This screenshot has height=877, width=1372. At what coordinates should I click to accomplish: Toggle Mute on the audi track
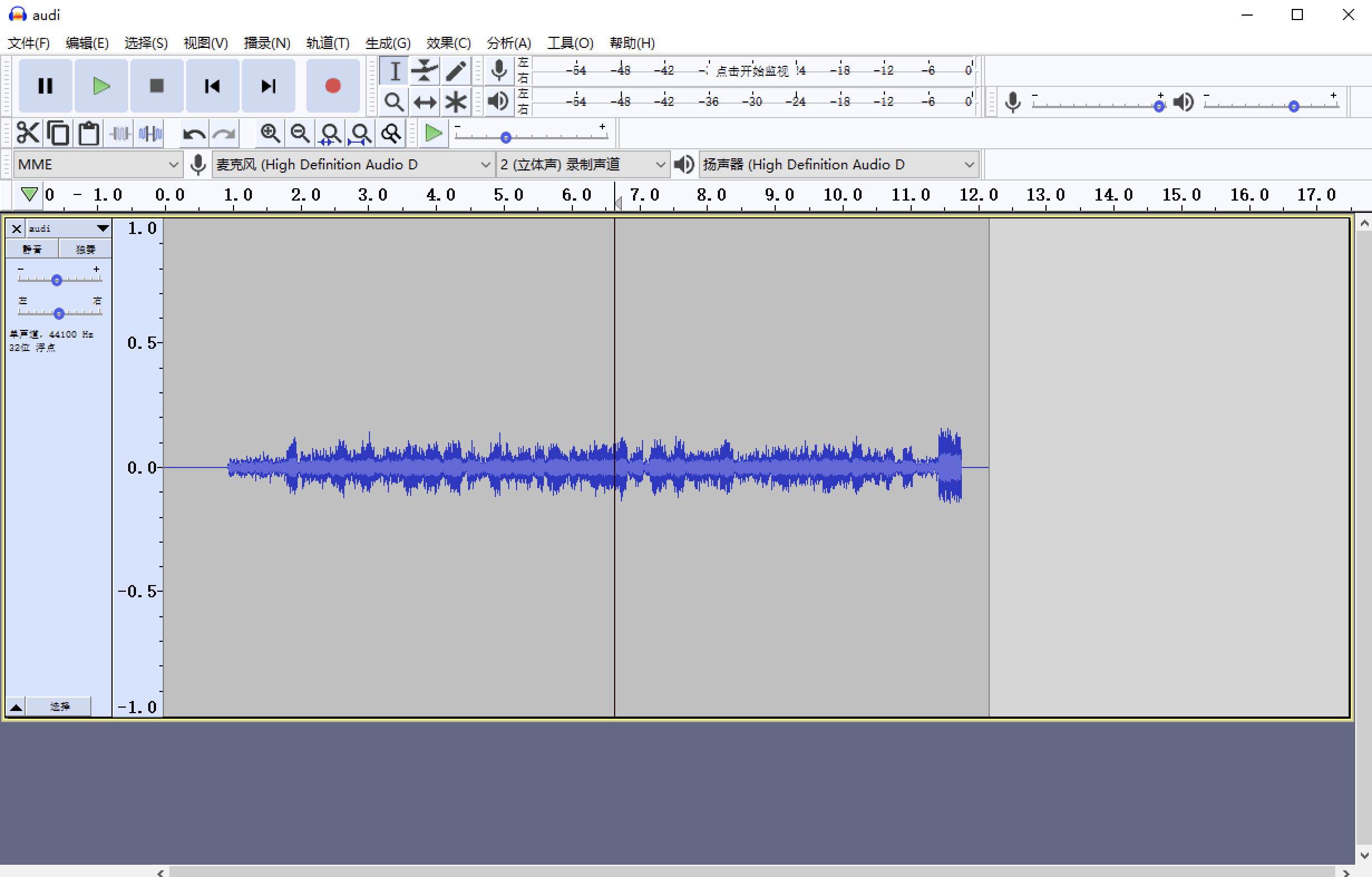click(32, 249)
